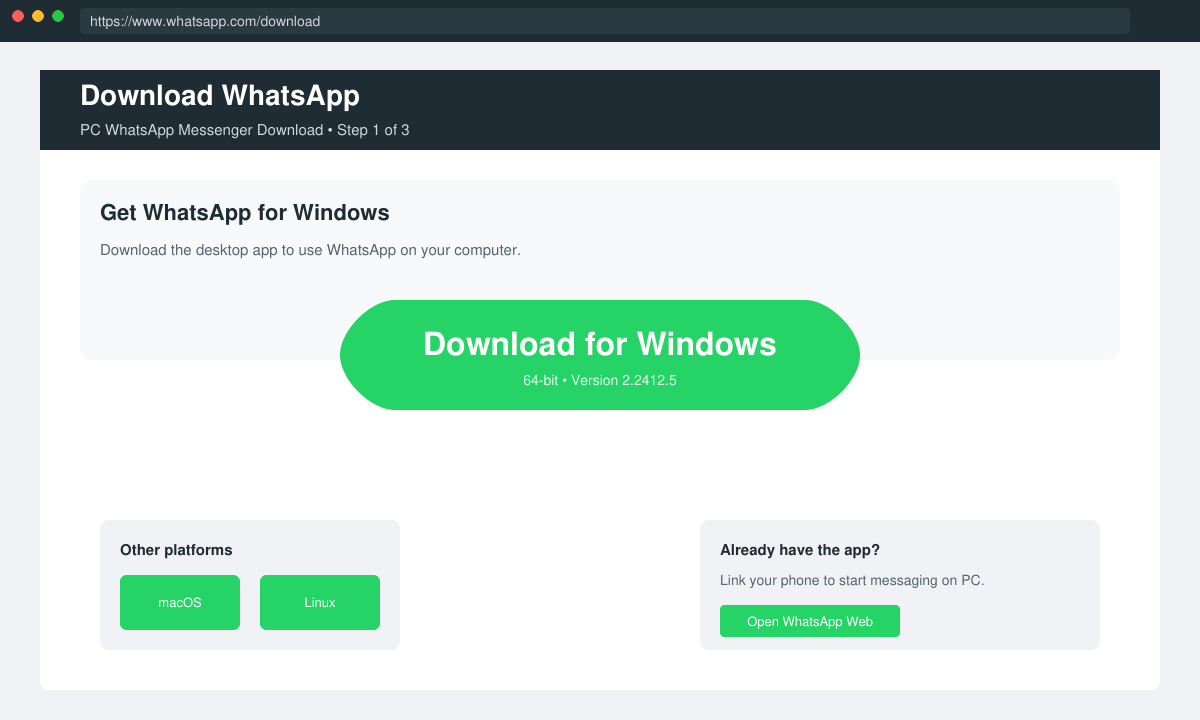Click the Step 1 of 3 subtitle
The width and height of the screenshot is (1200, 720).
(x=245, y=130)
